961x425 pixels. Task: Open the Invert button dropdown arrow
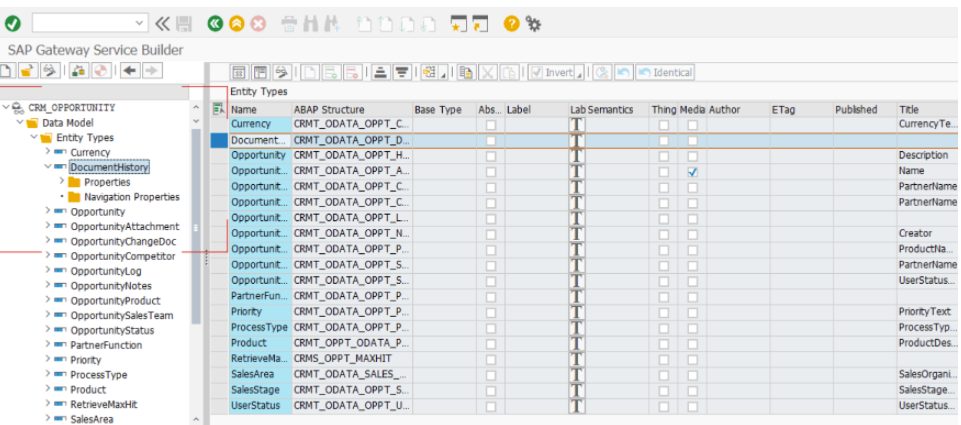coord(579,73)
